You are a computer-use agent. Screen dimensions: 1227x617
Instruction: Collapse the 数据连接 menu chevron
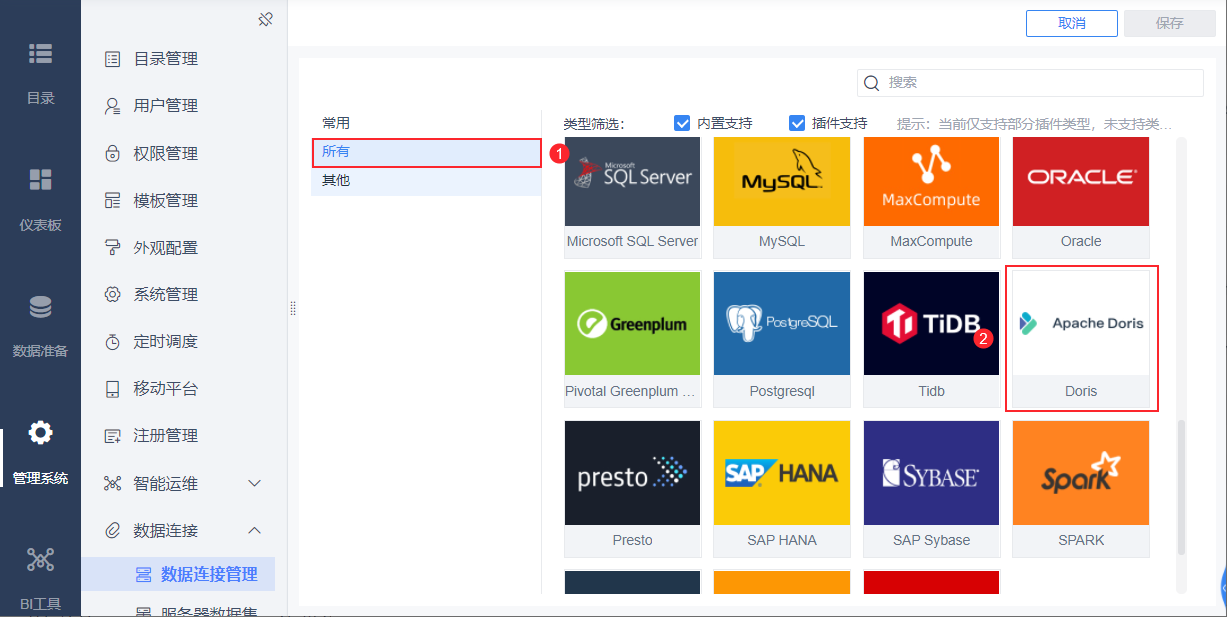click(254, 530)
